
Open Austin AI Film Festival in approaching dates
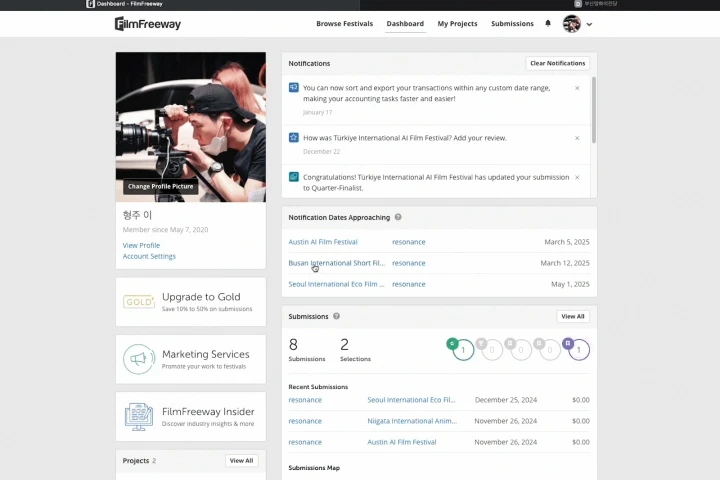click(x=323, y=242)
